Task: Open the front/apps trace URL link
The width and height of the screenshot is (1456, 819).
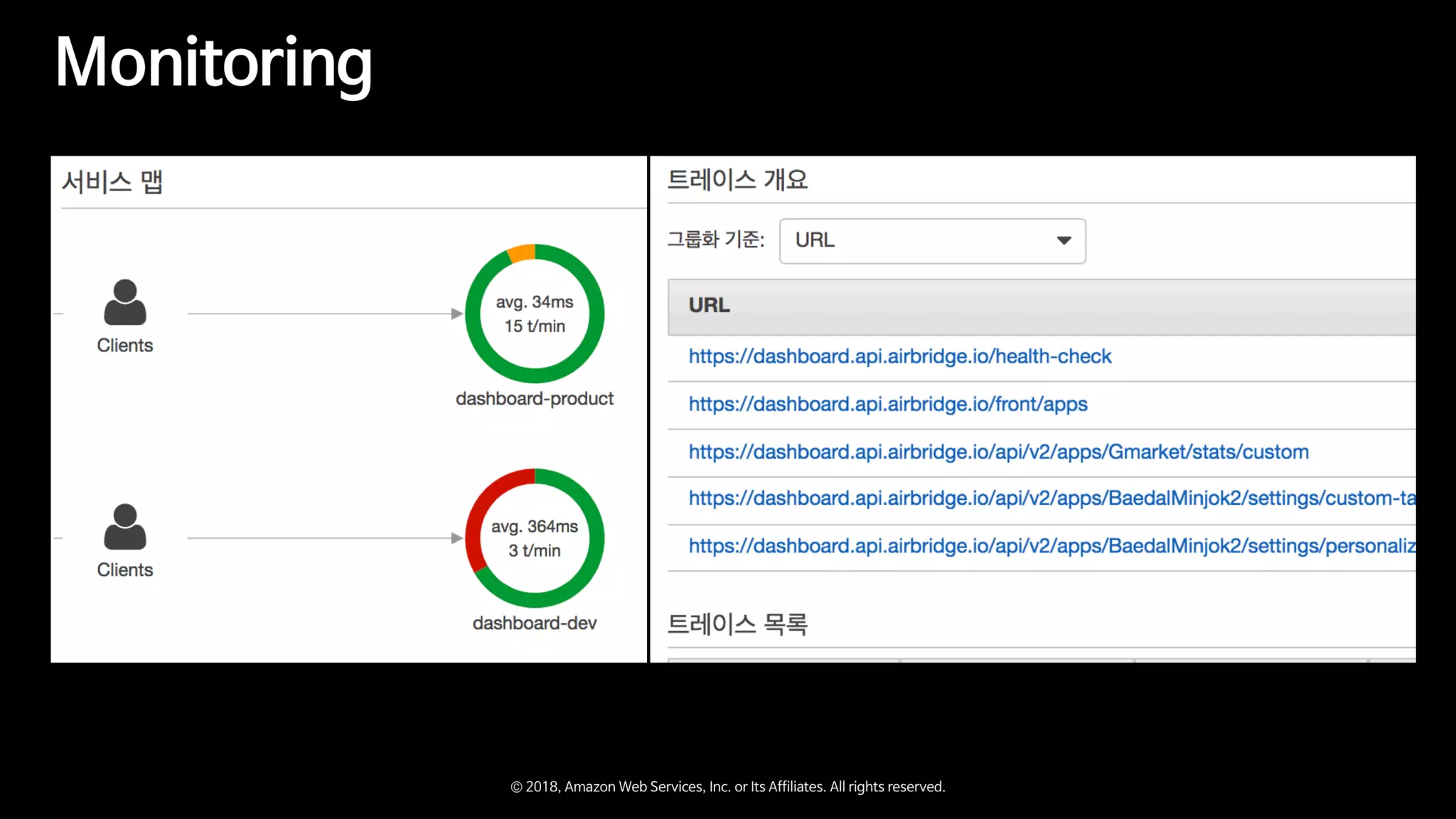Action: (888, 404)
